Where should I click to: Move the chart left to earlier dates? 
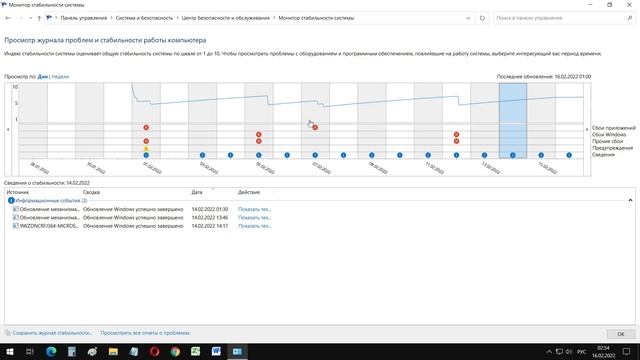pos(8,129)
